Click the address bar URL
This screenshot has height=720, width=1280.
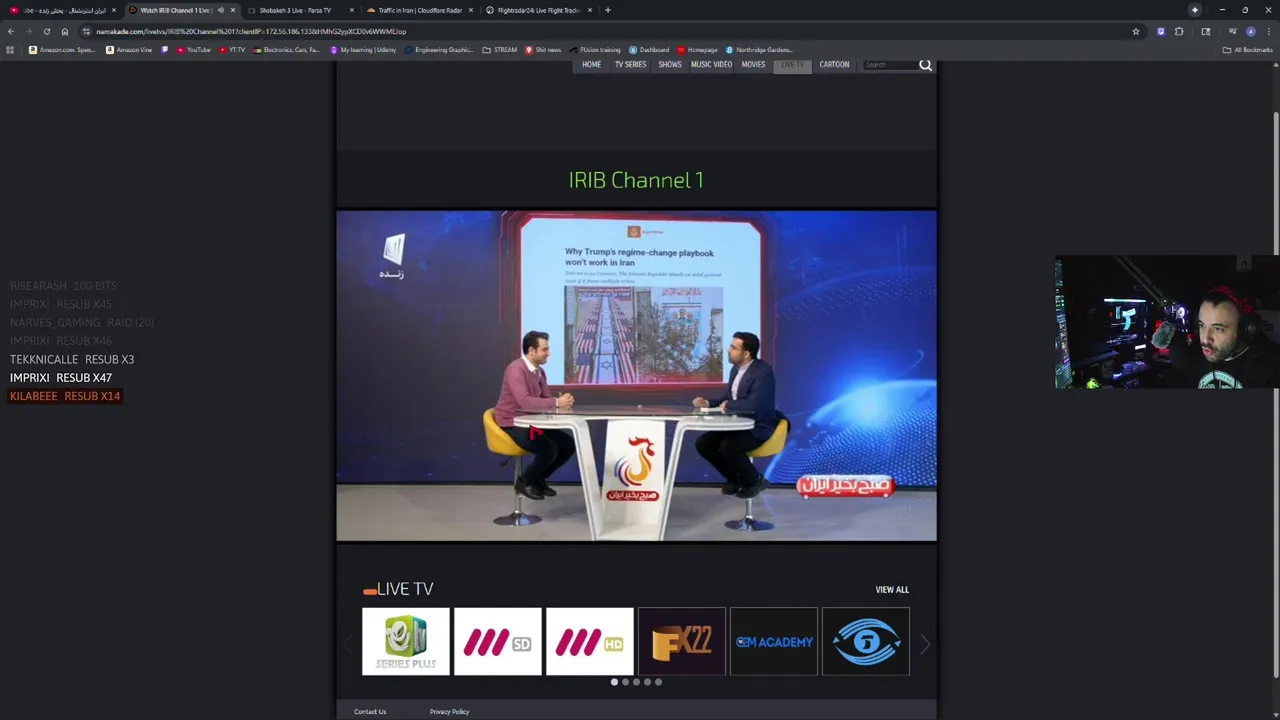click(x=251, y=31)
